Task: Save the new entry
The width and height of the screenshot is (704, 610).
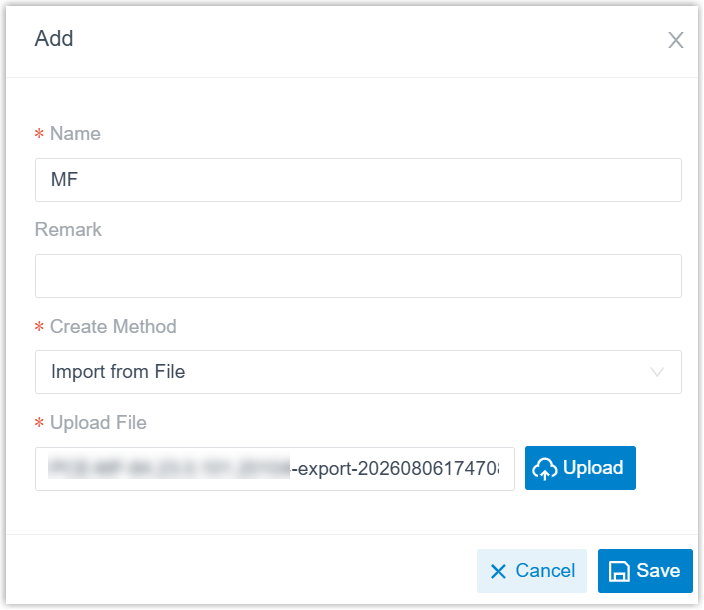Action: tap(645, 571)
